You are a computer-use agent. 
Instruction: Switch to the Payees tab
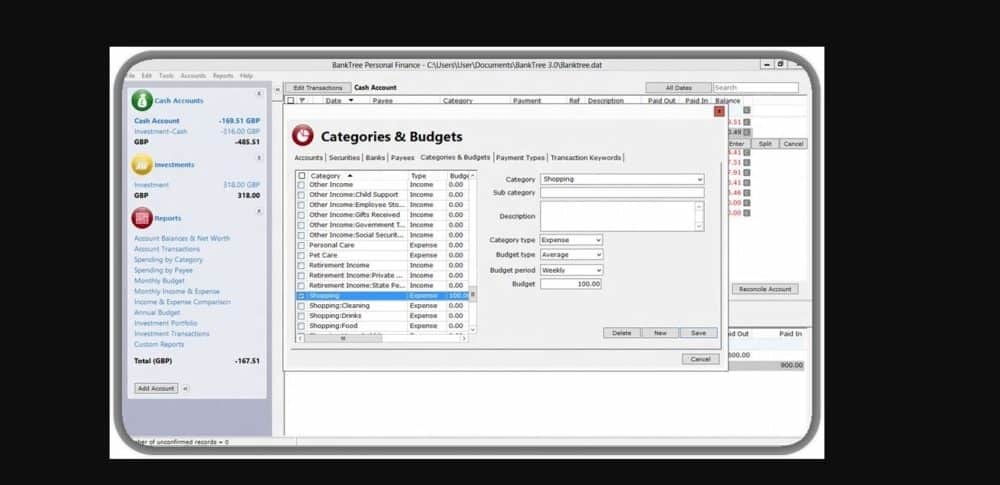pos(403,158)
